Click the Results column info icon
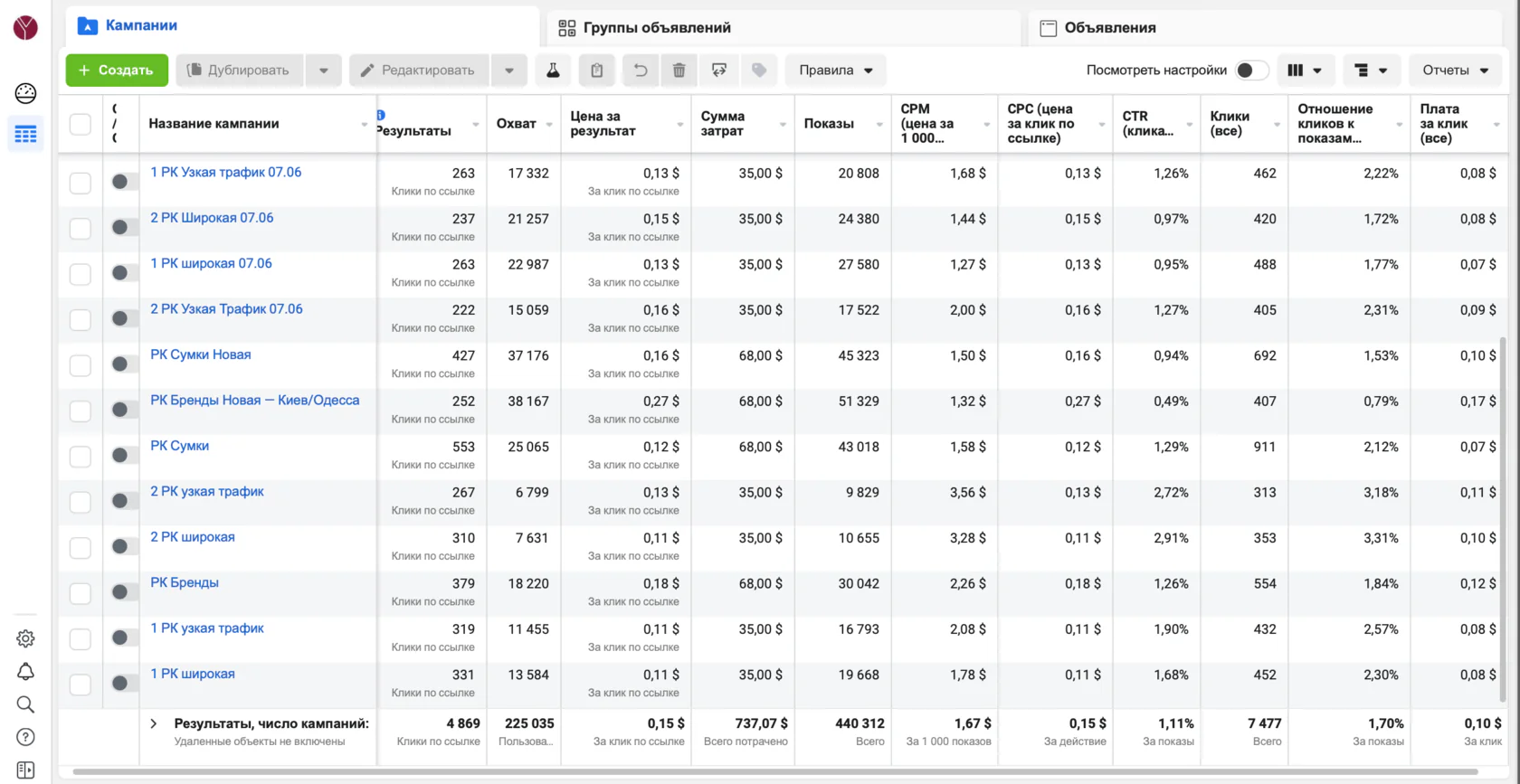Image resolution: width=1520 pixels, height=784 pixels. click(381, 115)
